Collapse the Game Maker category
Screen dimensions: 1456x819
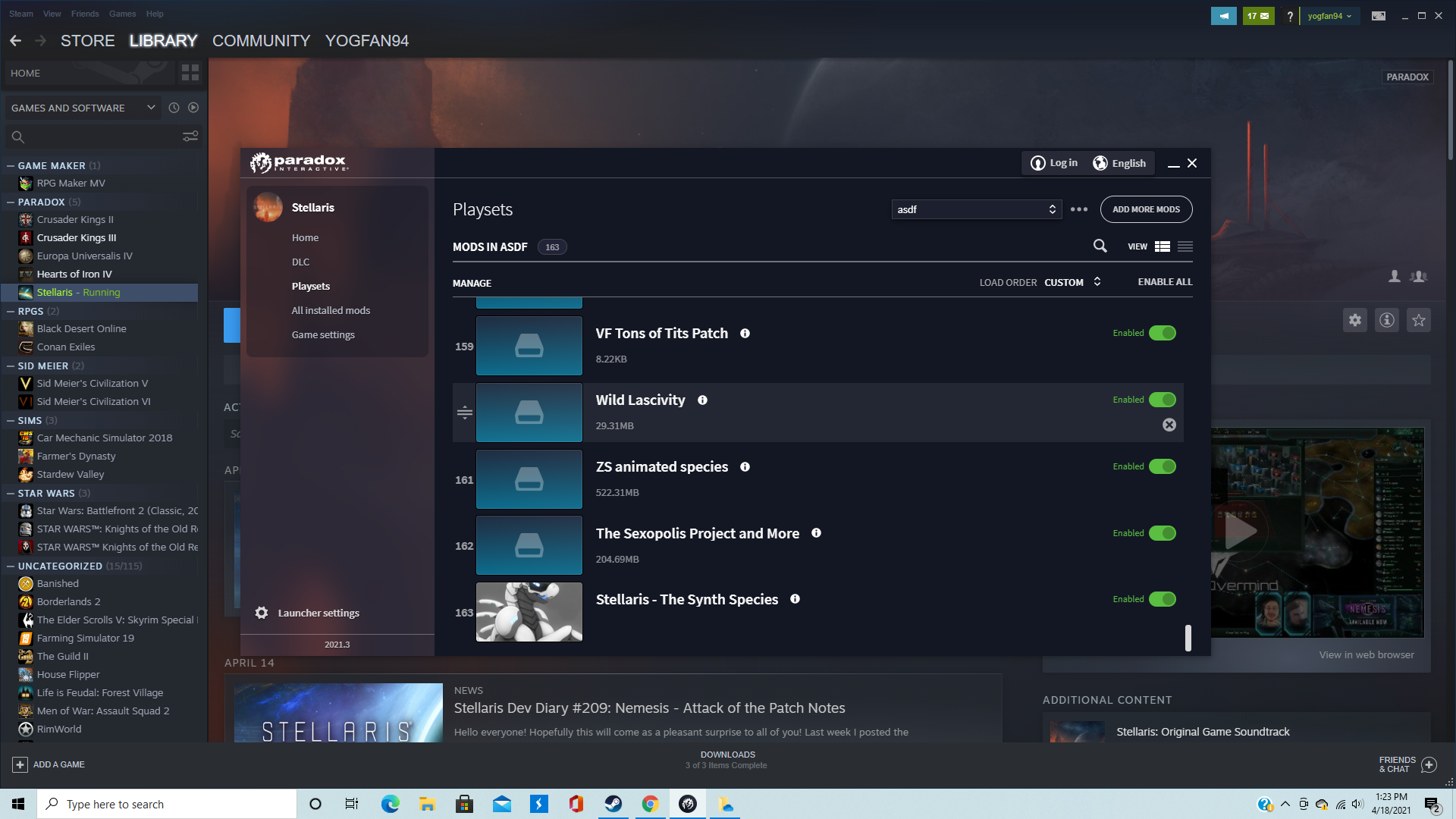11,165
